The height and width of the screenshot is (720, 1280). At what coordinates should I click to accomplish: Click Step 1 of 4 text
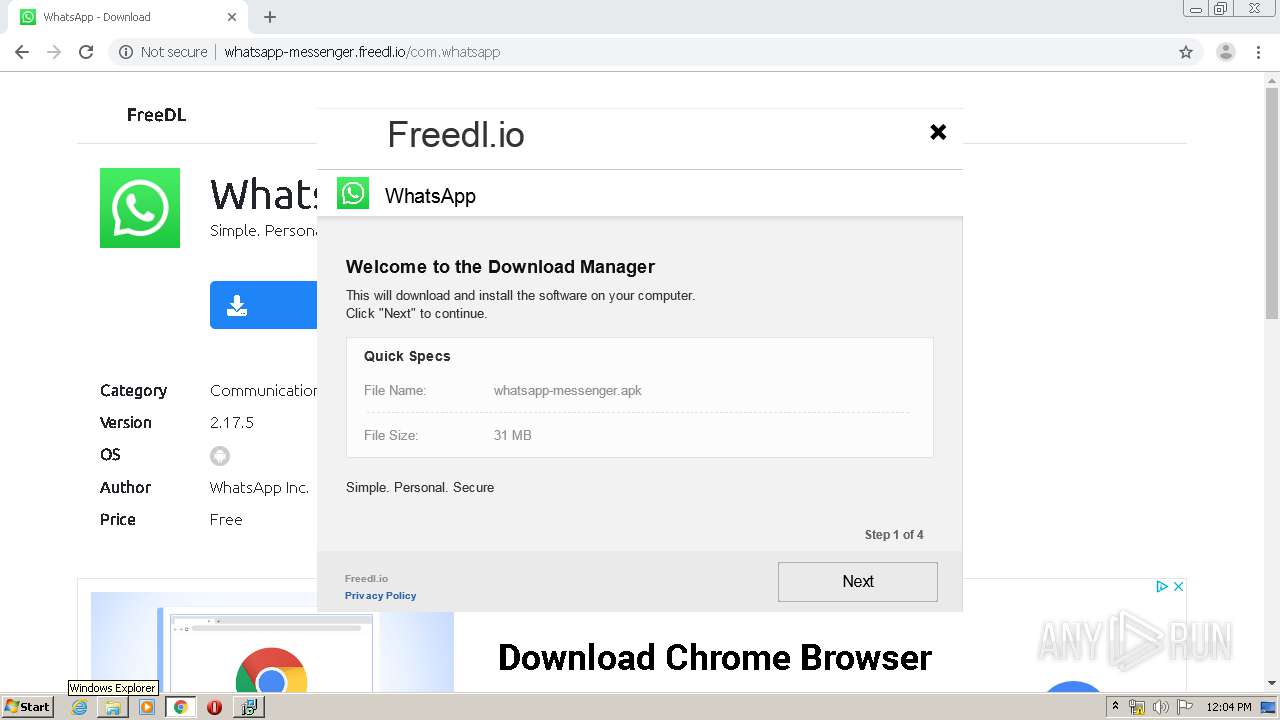click(x=894, y=535)
